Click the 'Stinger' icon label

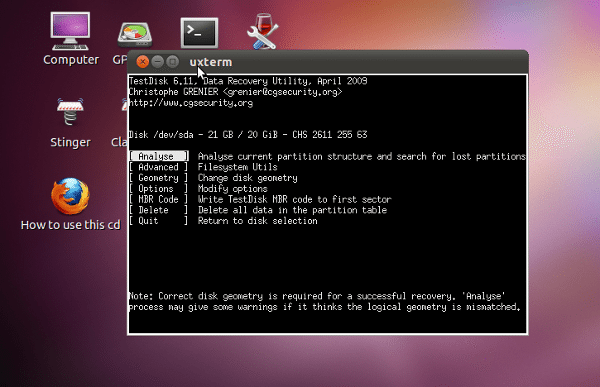click(x=70, y=142)
